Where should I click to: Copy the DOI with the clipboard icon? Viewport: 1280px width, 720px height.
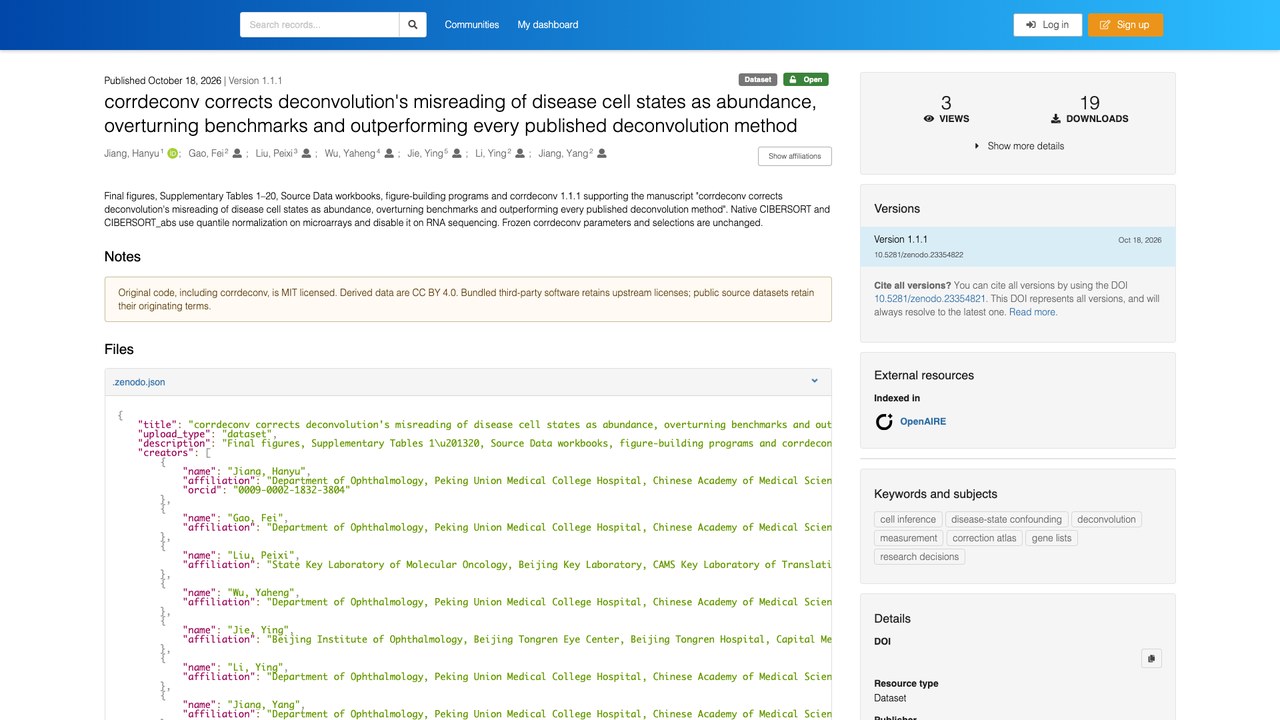pyautogui.click(x=1151, y=659)
